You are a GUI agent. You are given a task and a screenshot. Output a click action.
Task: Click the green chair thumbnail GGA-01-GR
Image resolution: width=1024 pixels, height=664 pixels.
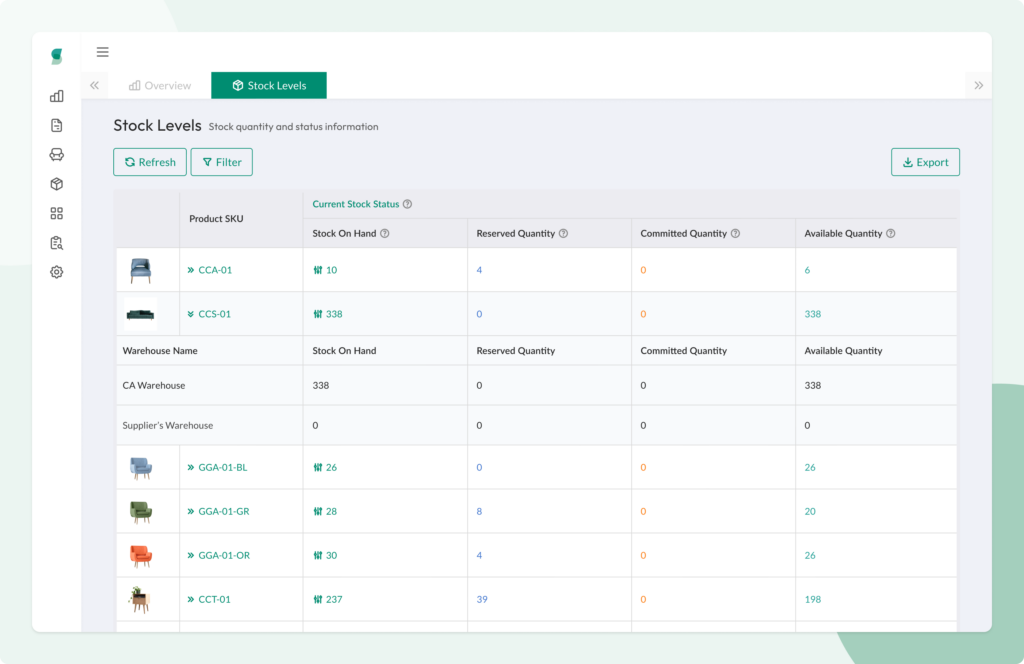pos(141,512)
